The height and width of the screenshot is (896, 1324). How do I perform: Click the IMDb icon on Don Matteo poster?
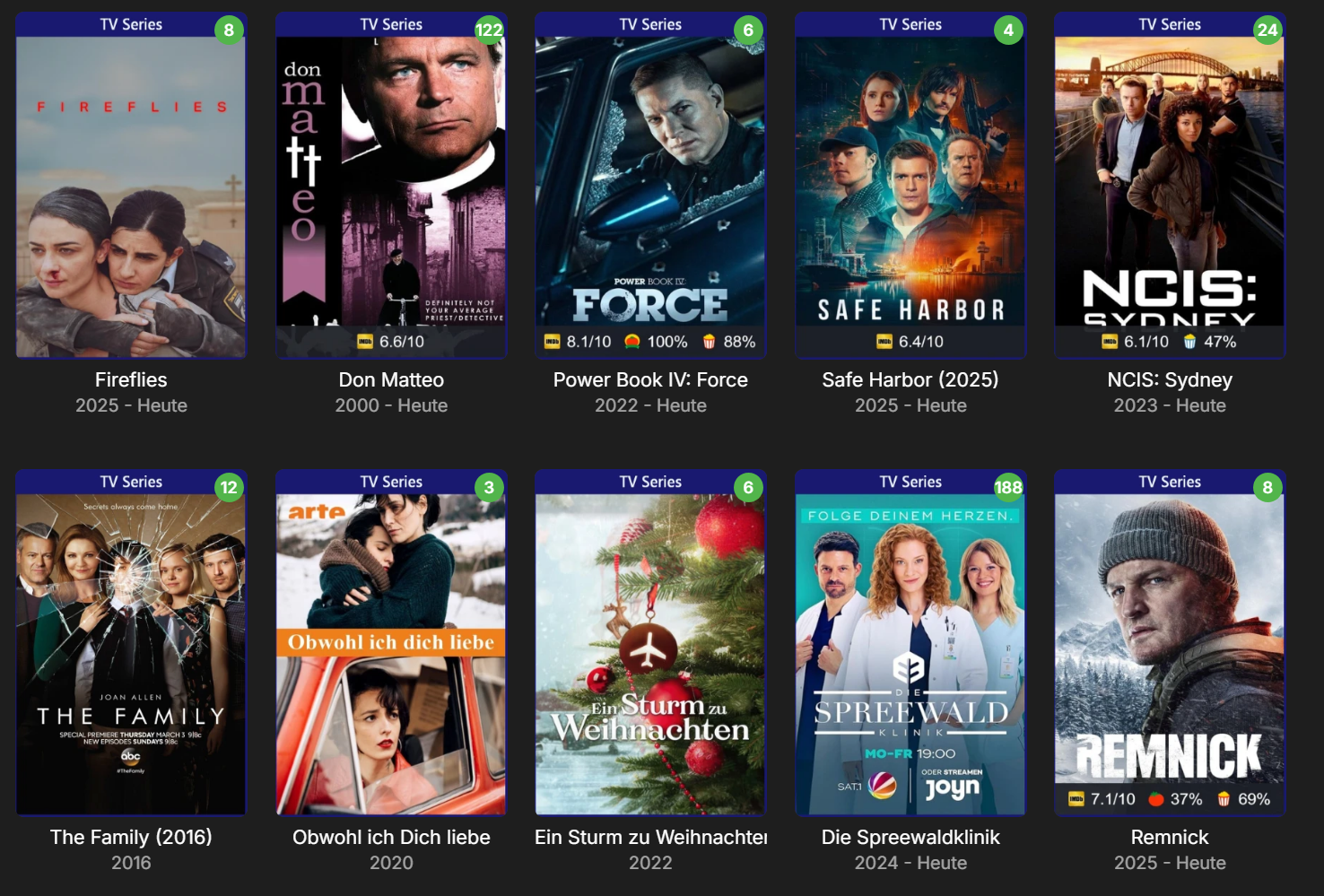tap(365, 342)
